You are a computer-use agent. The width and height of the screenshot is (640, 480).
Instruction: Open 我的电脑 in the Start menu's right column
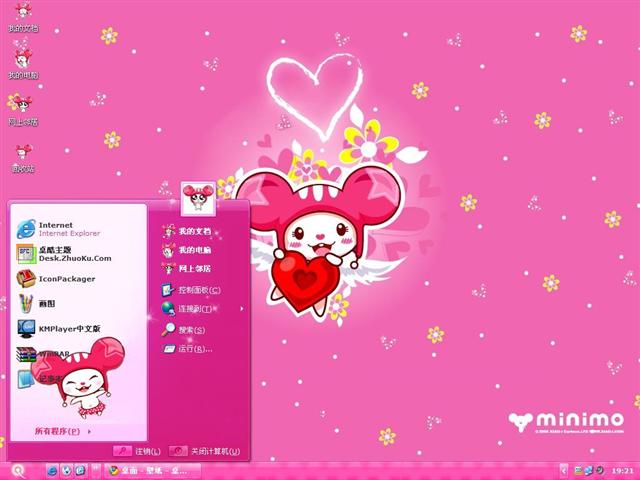187,250
